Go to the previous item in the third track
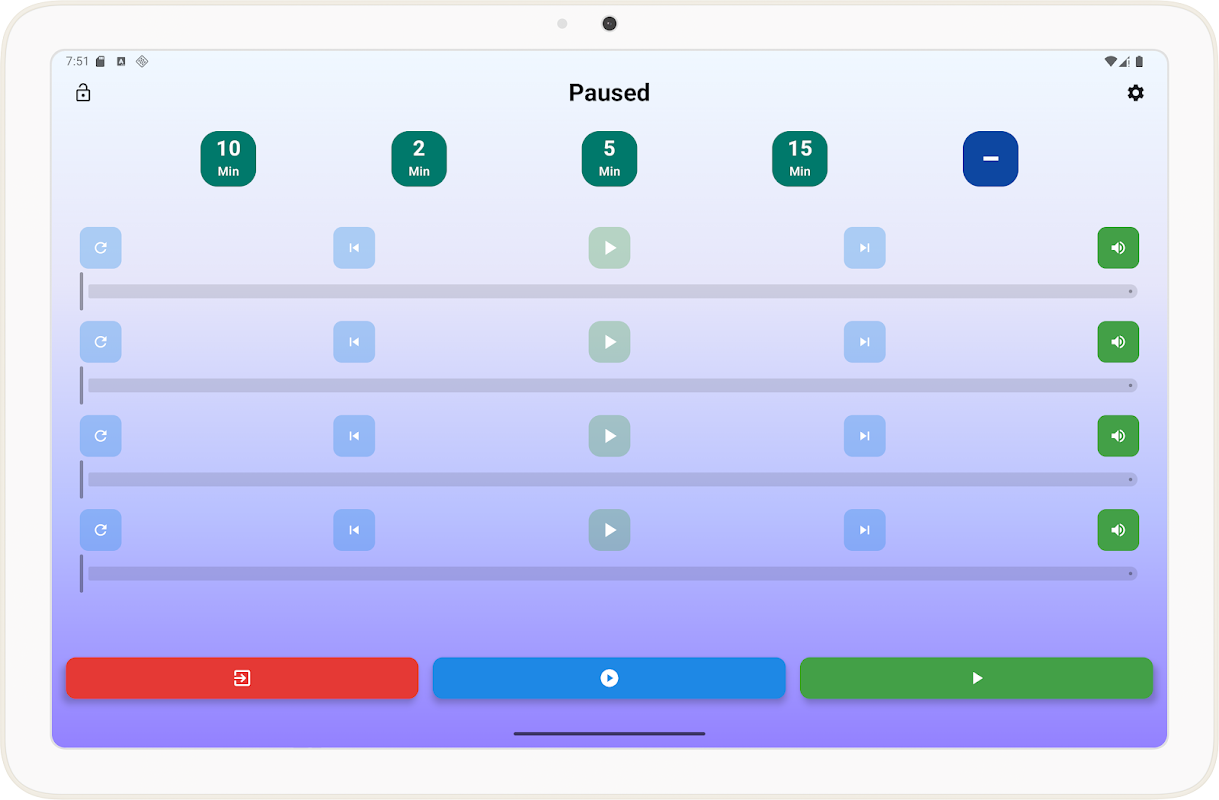The image size is (1219, 800). click(x=354, y=436)
